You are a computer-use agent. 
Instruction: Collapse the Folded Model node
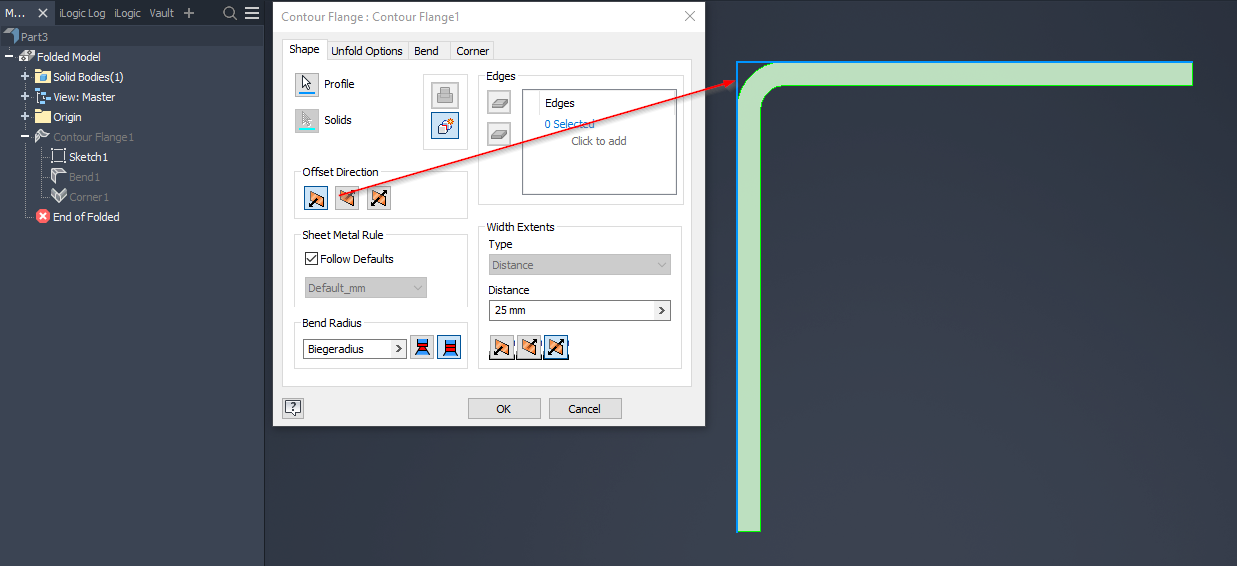pos(9,57)
